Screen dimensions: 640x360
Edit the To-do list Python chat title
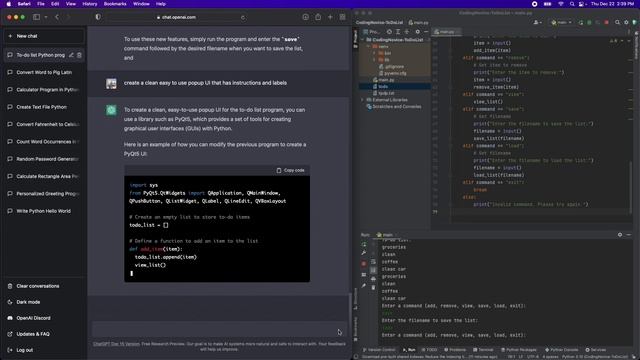[71, 55]
